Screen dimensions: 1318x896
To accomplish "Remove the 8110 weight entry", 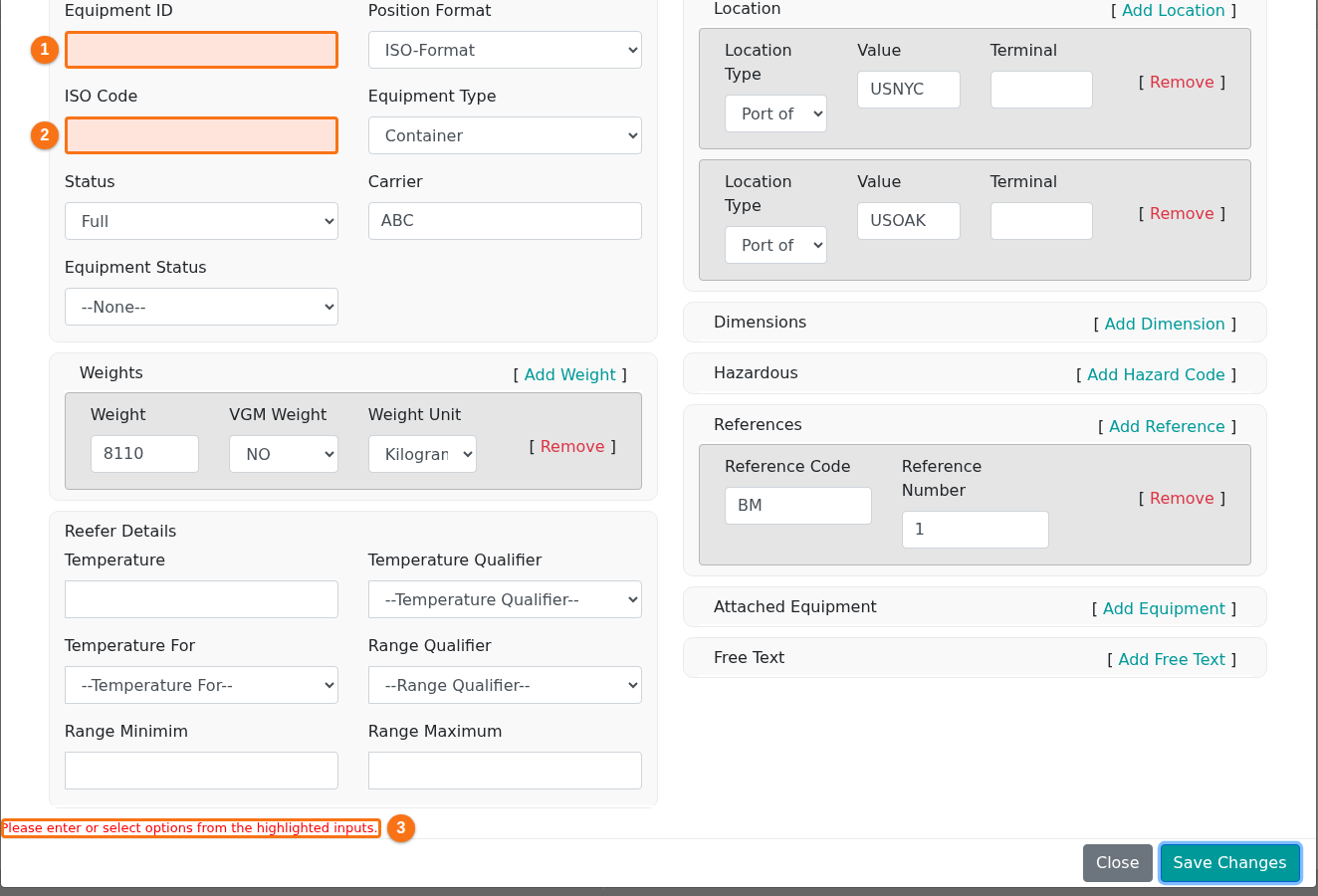I will pyautogui.click(x=572, y=446).
